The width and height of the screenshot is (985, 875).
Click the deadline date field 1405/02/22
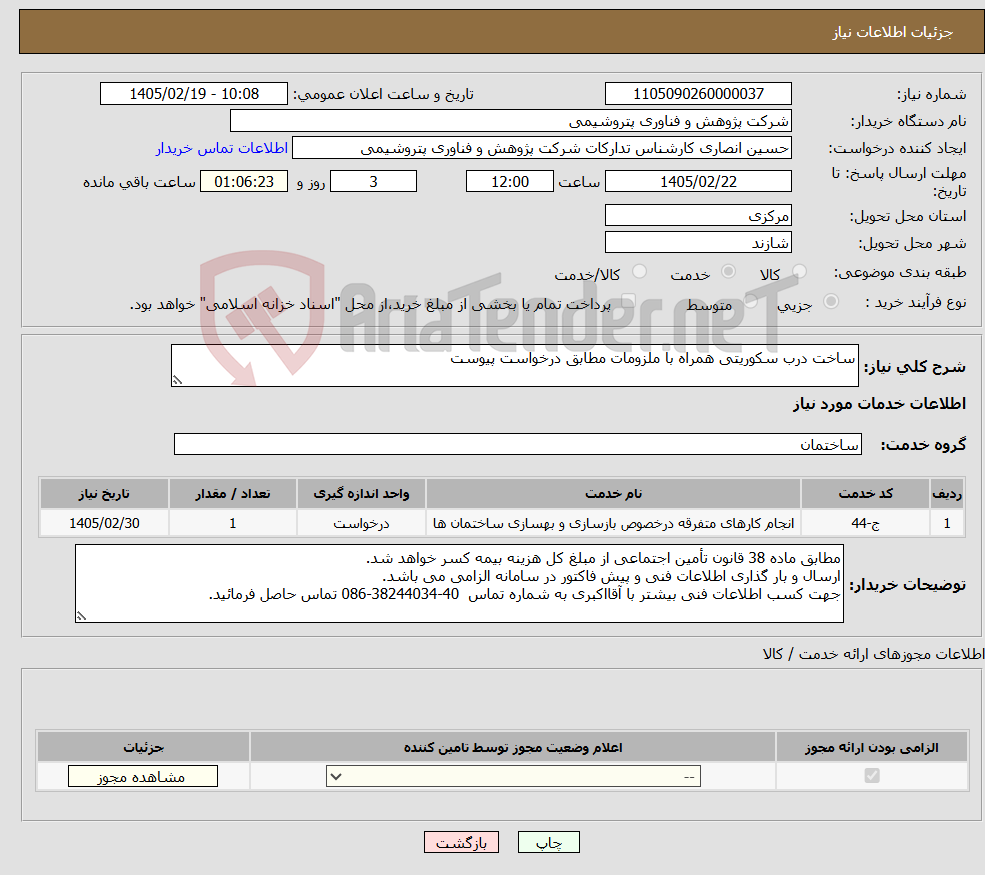[x=698, y=182]
